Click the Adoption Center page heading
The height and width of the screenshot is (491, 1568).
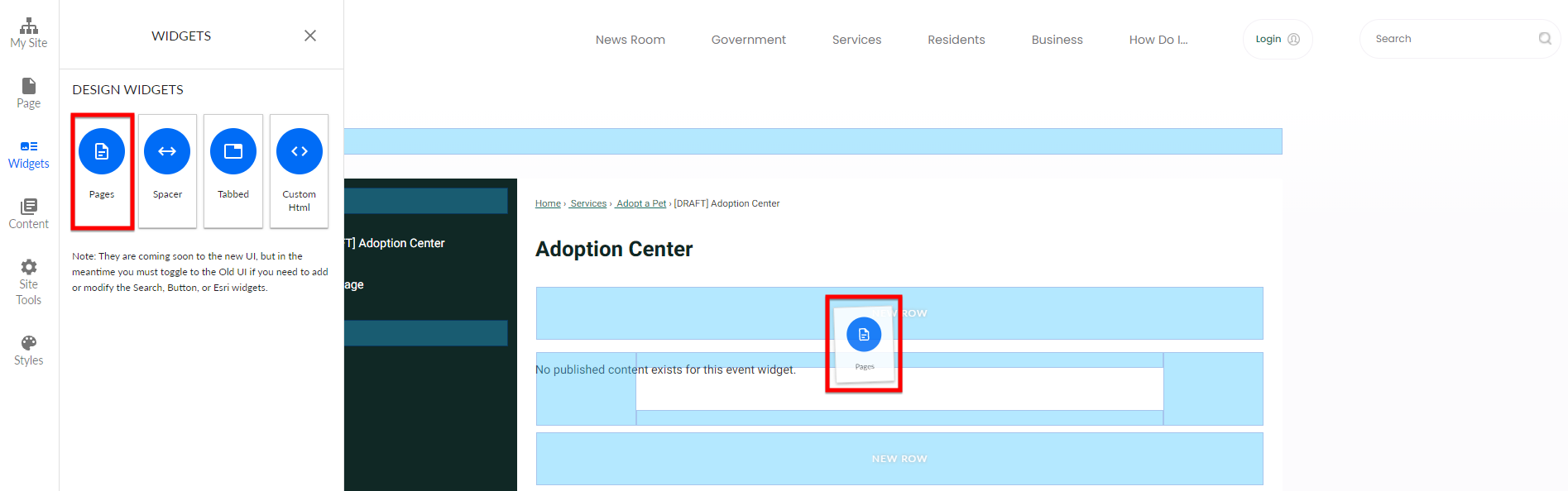pos(614,249)
